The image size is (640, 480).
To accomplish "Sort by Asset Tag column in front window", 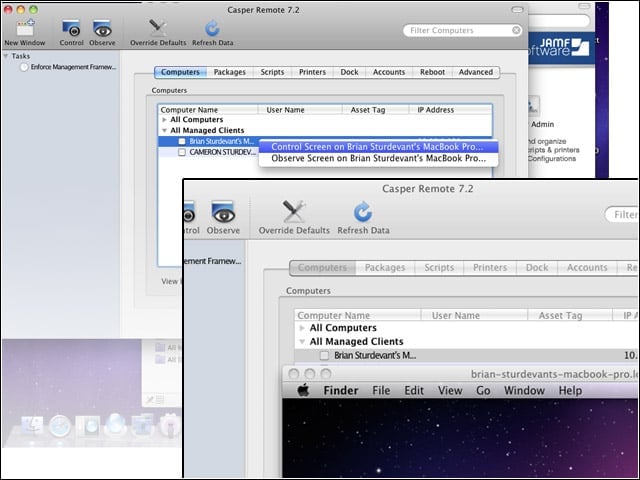I will [570, 315].
